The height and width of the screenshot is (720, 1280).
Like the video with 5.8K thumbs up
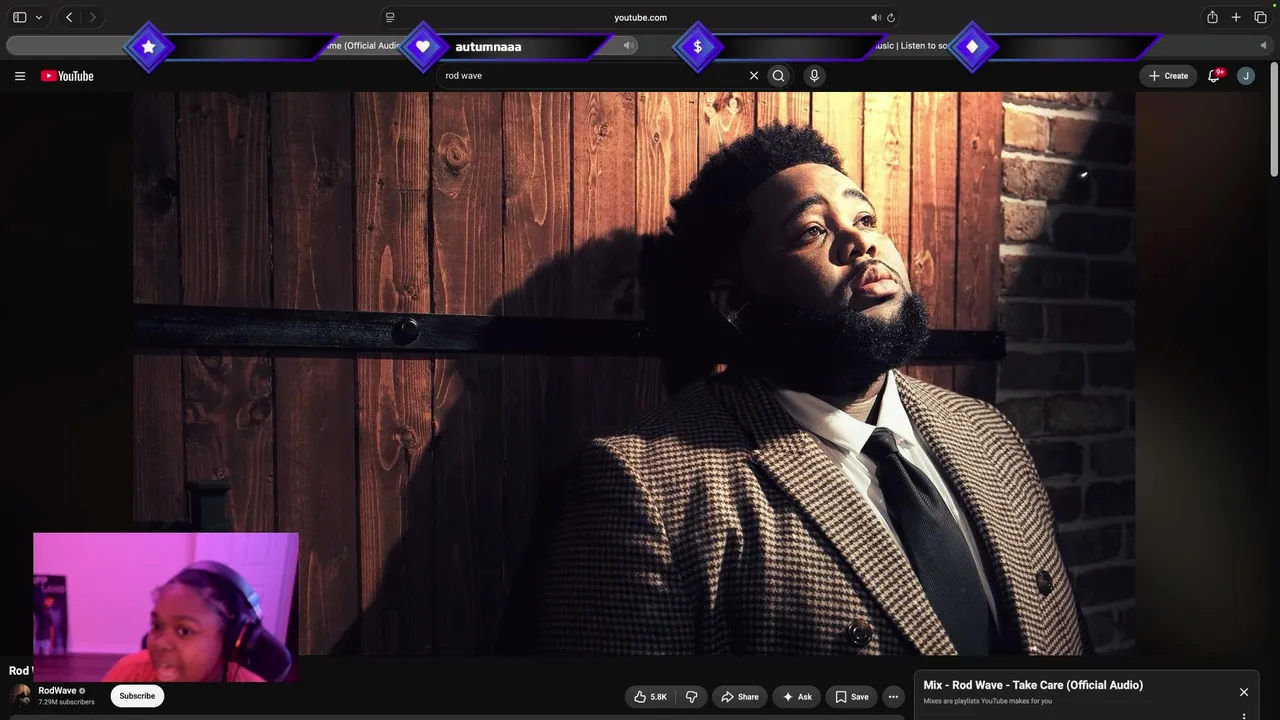[x=650, y=697]
